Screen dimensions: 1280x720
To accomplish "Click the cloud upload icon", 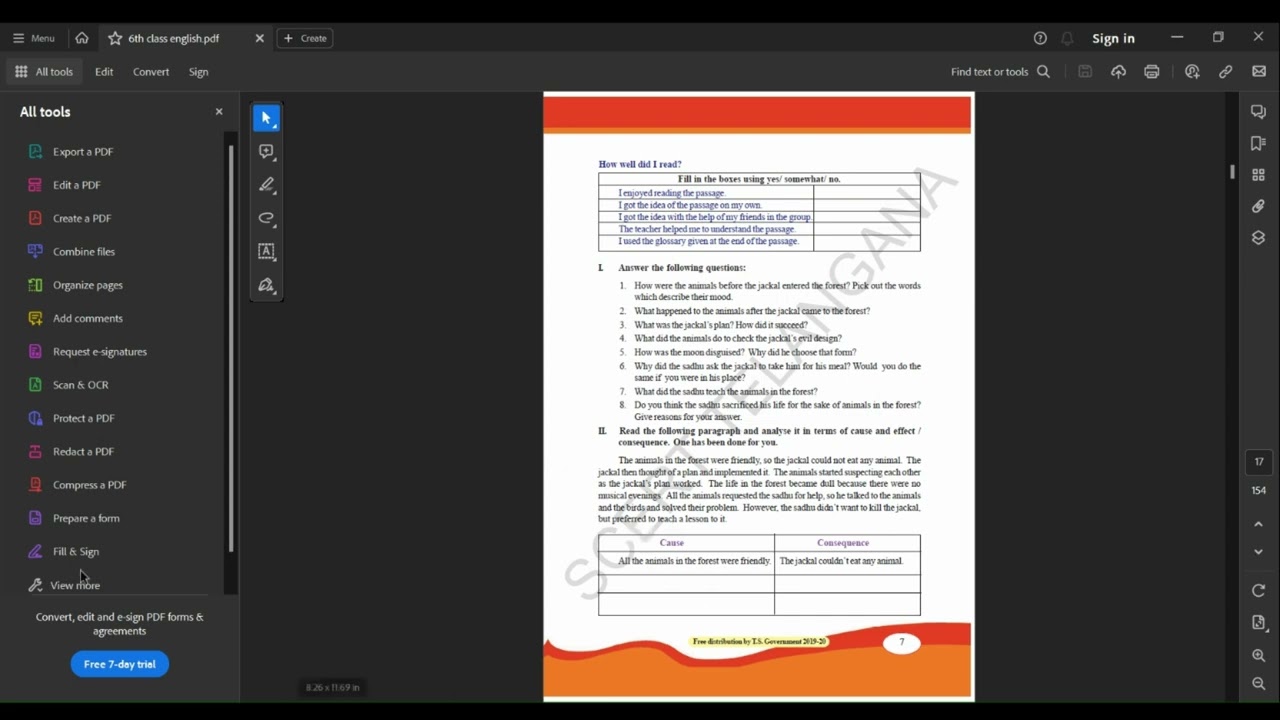I will point(1118,72).
